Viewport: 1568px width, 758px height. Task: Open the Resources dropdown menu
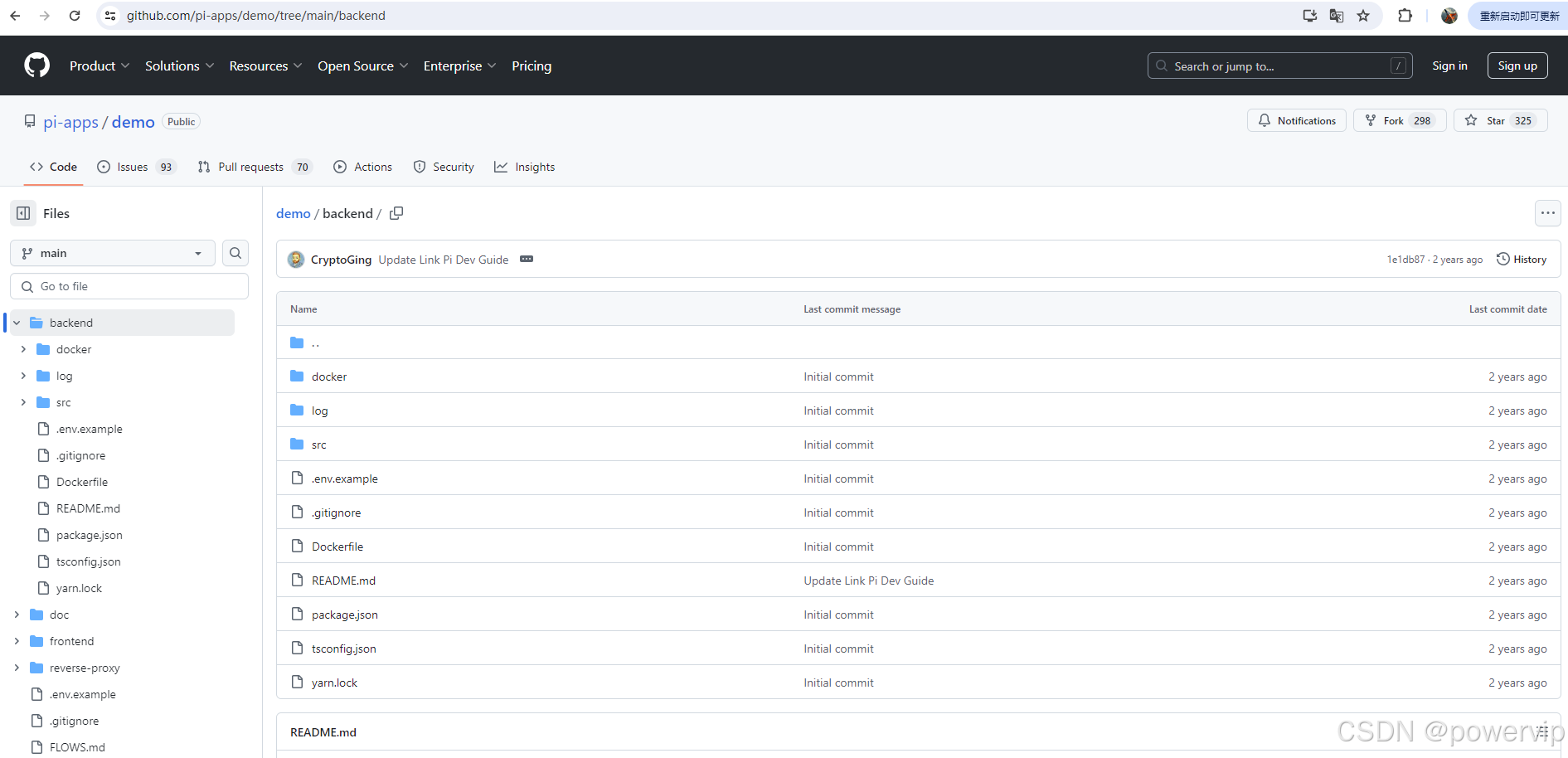[x=265, y=66]
